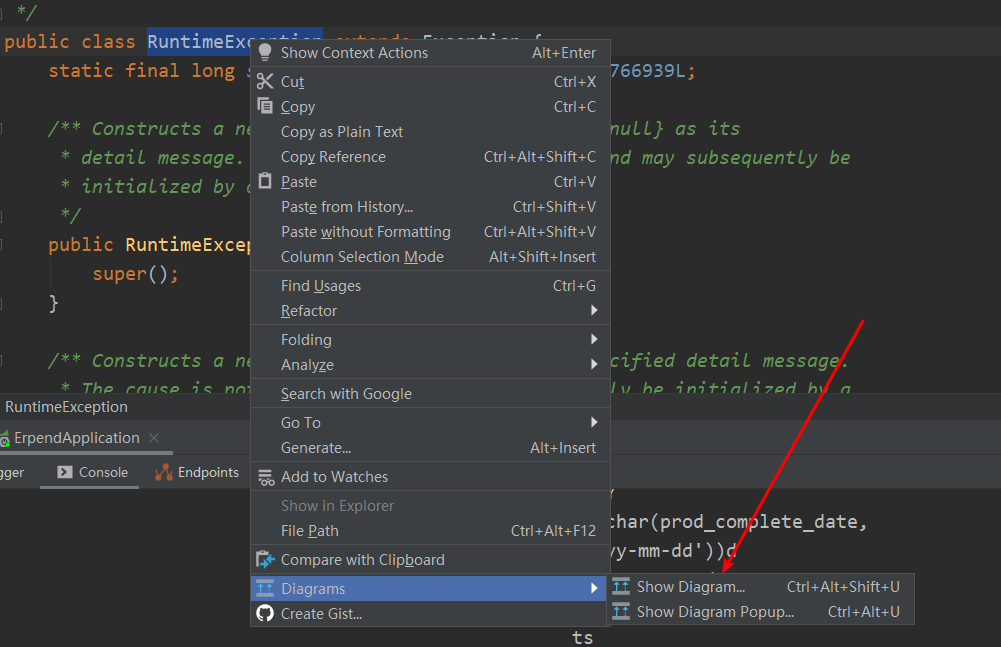Open the Refactor menu entry
Screen dimensions: 1001x647
pyautogui.click(x=430, y=310)
